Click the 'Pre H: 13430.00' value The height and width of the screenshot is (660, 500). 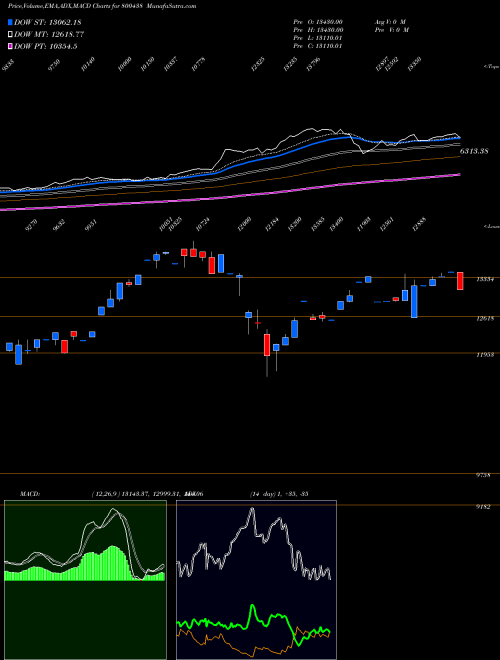[x=319, y=29]
